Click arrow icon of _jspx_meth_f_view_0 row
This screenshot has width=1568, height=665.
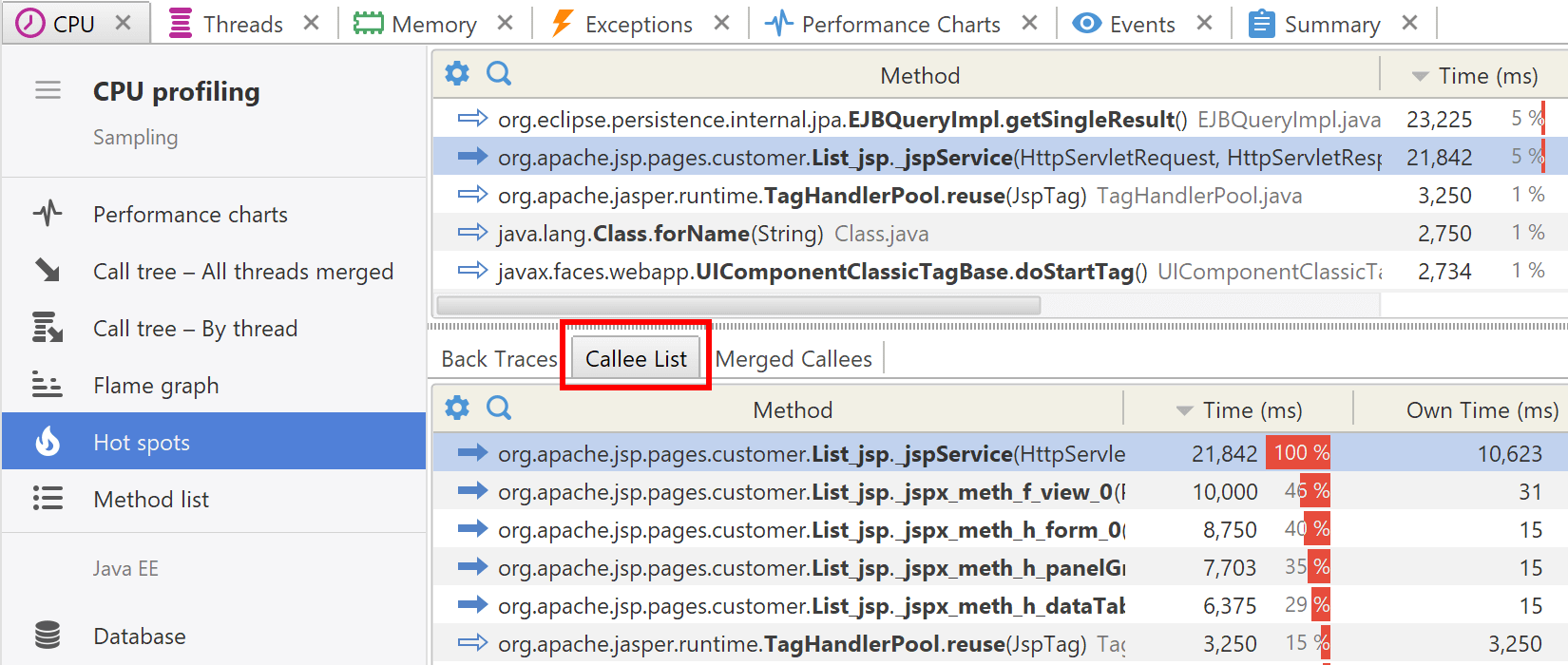coord(472,490)
